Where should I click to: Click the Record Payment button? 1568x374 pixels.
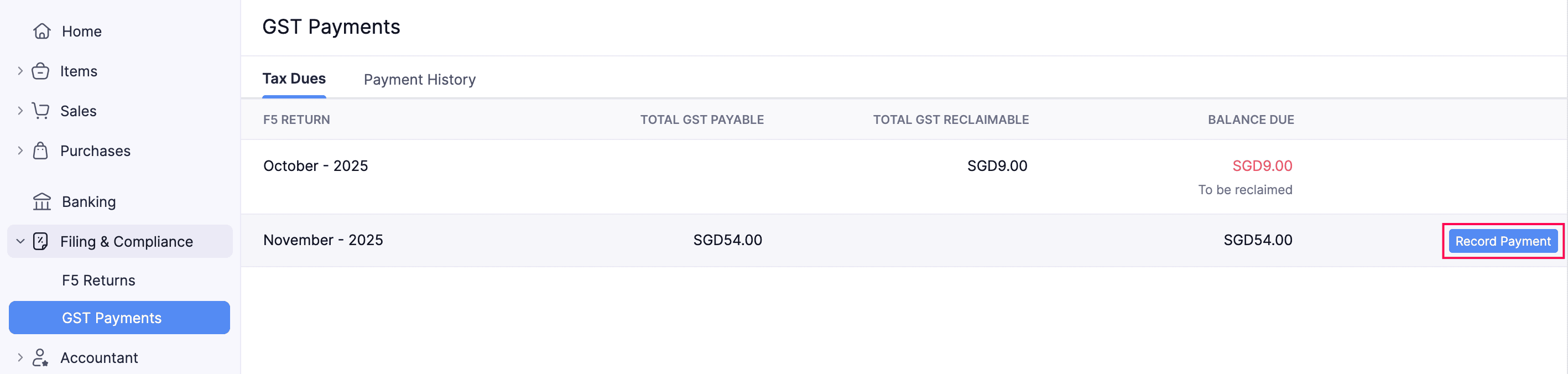[x=1503, y=241]
